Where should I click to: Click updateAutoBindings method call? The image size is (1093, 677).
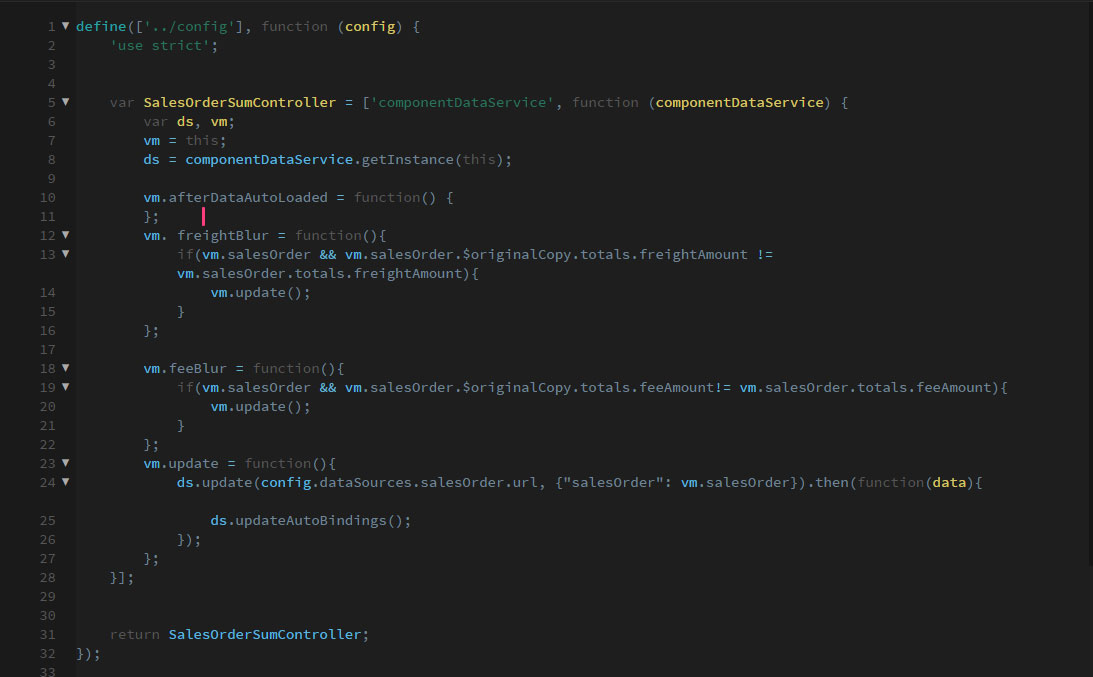311,521
